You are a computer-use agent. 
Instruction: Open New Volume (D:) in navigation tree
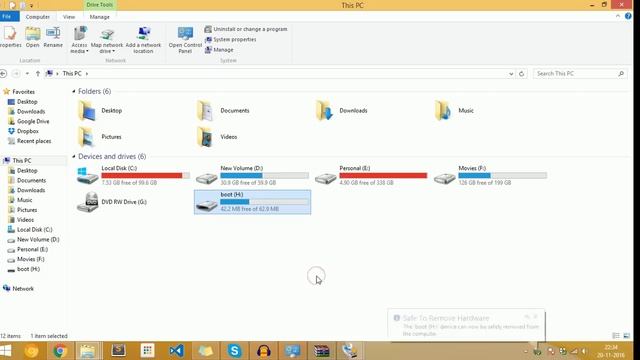click(x=38, y=240)
